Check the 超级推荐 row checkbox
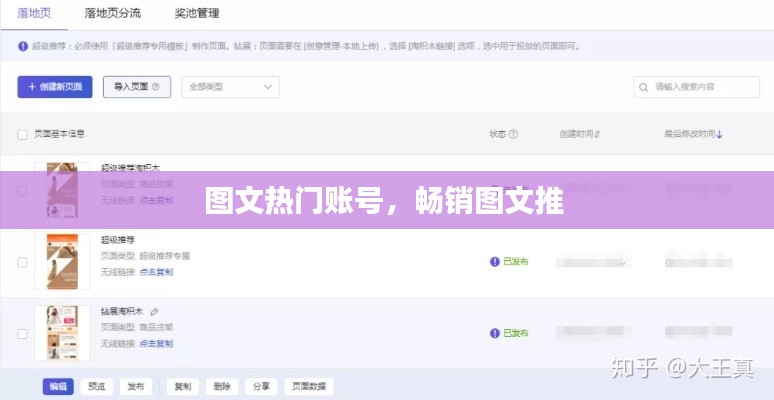The height and width of the screenshot is (400, 774). (22, 262)
